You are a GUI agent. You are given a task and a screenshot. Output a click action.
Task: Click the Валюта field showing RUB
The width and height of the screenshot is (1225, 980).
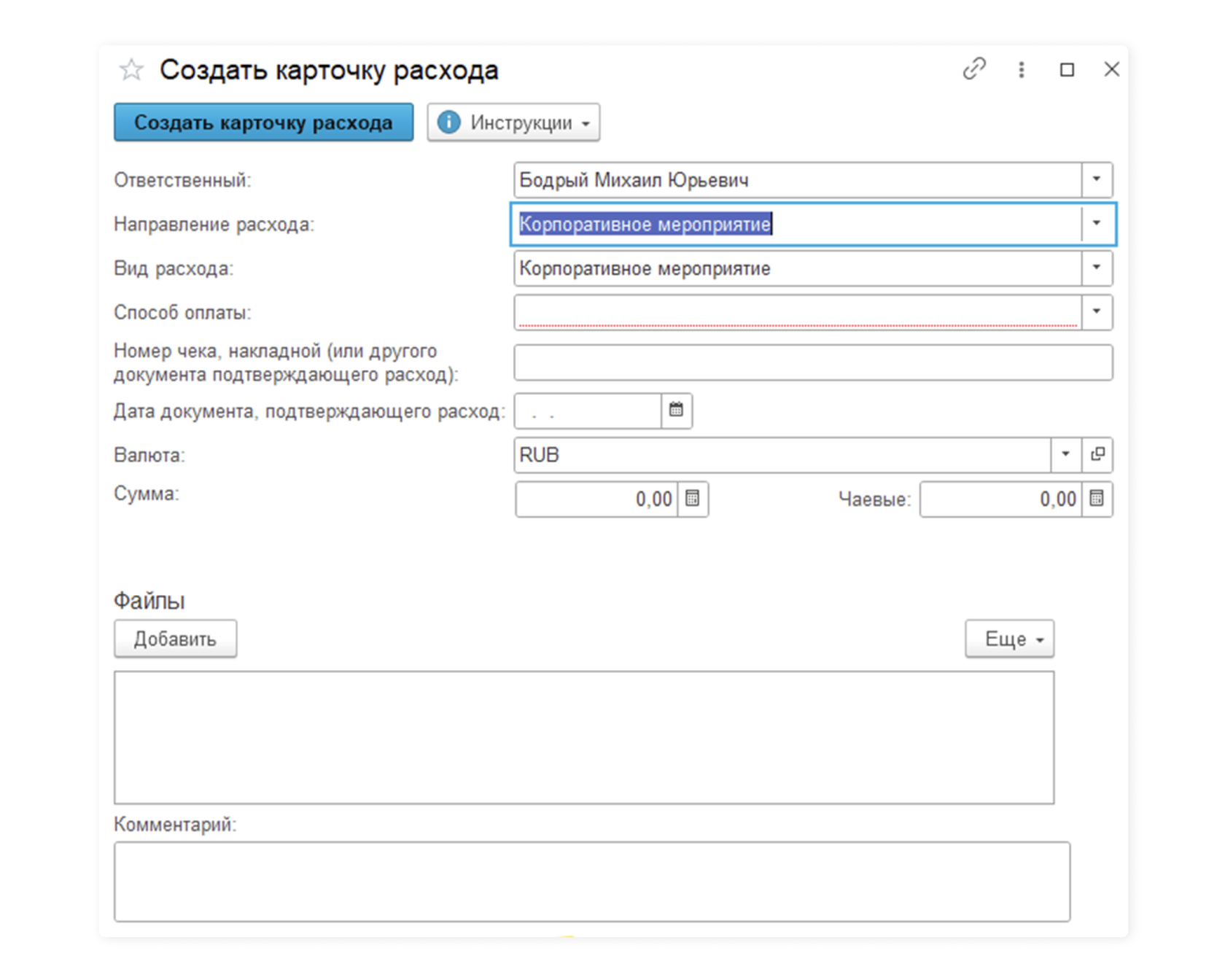(x=782, y=455)
